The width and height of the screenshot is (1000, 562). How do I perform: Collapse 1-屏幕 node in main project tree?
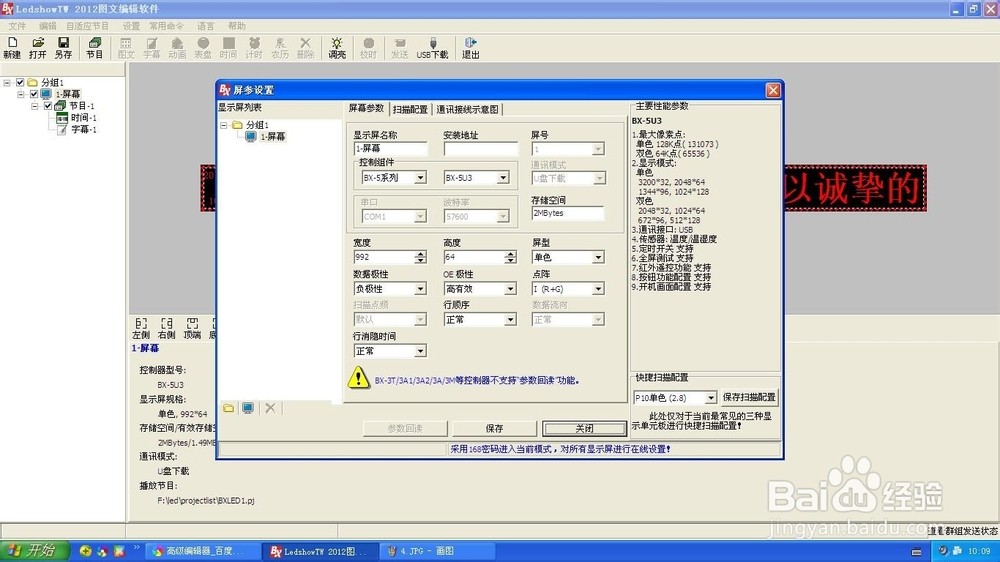coord(21,94)
